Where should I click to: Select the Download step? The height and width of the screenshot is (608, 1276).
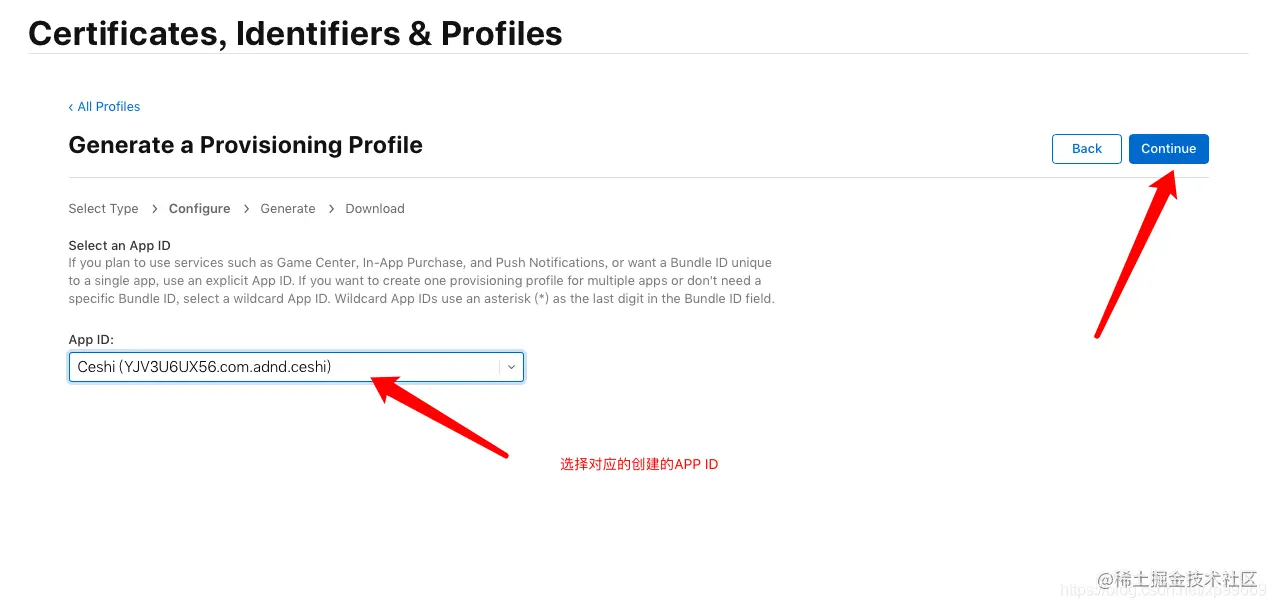click(x=375, y=209)
